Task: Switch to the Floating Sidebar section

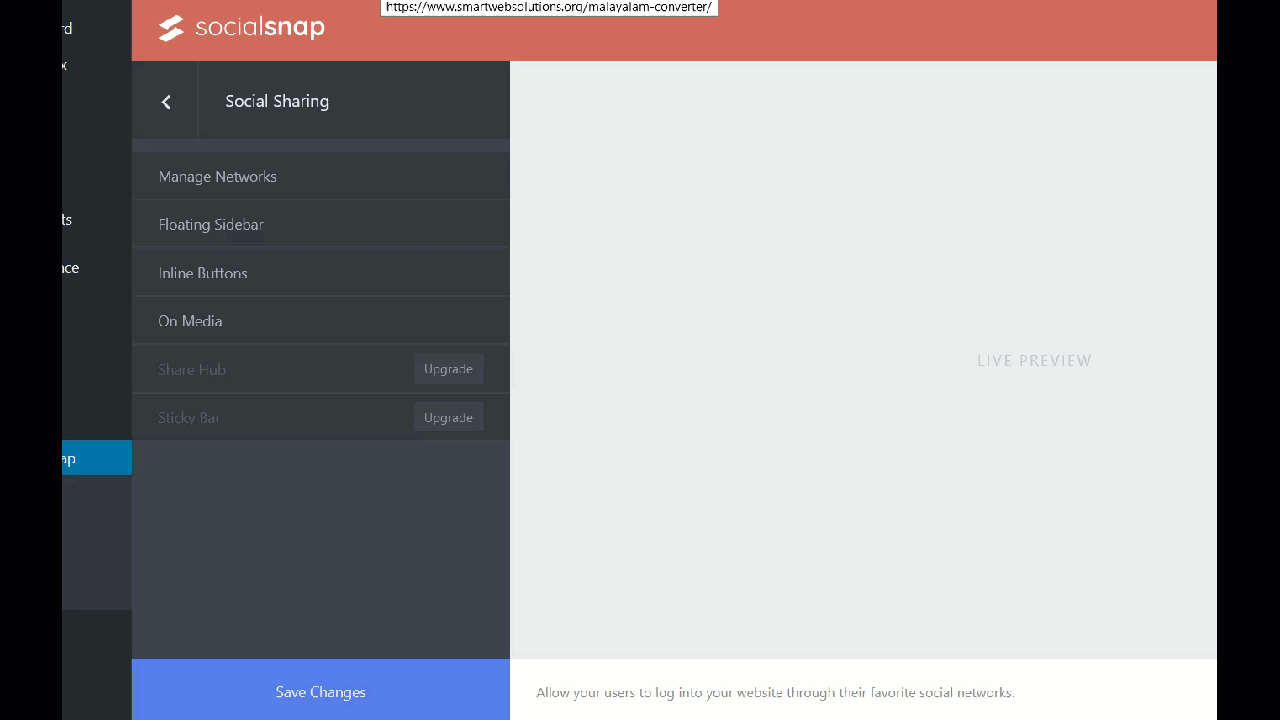Action: click(x=211, y=224)
